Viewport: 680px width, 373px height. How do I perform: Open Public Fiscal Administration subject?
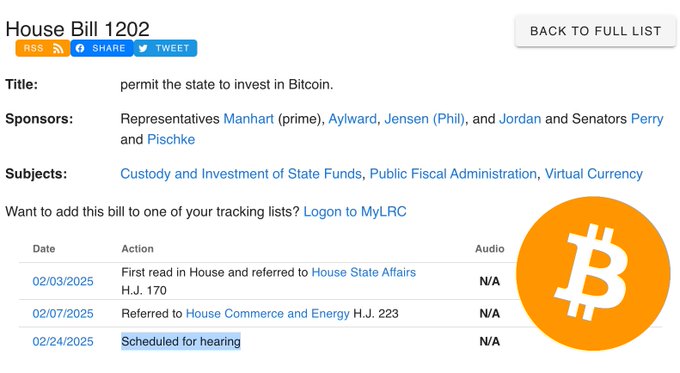click(x=453, y=174)
